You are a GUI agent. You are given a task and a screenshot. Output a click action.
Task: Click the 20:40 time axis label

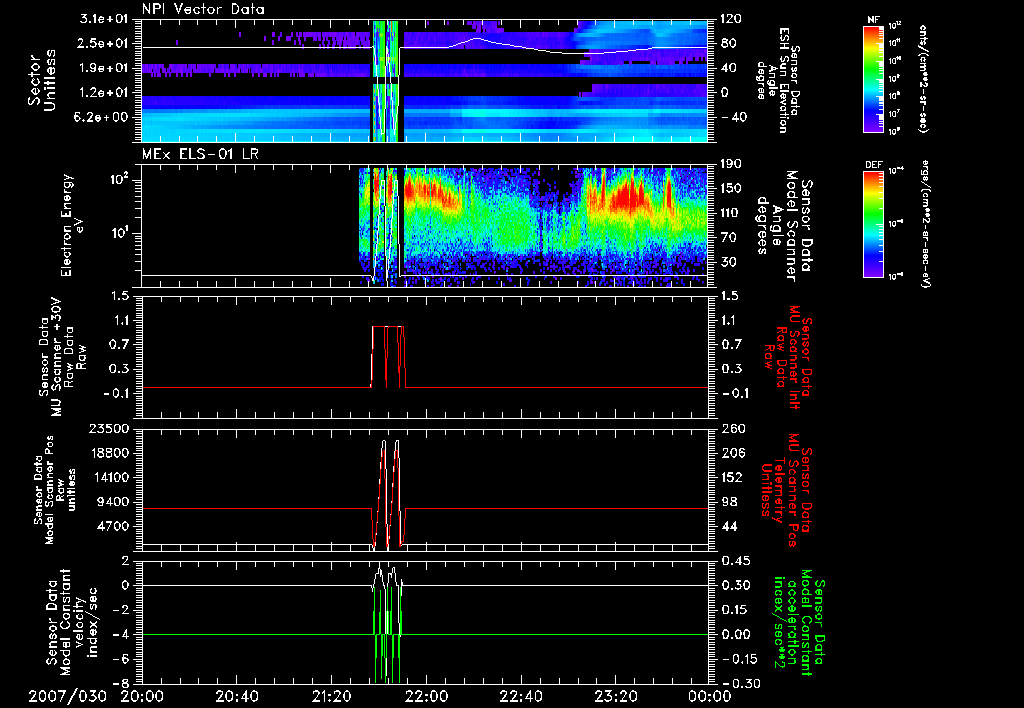coord(236,696)
